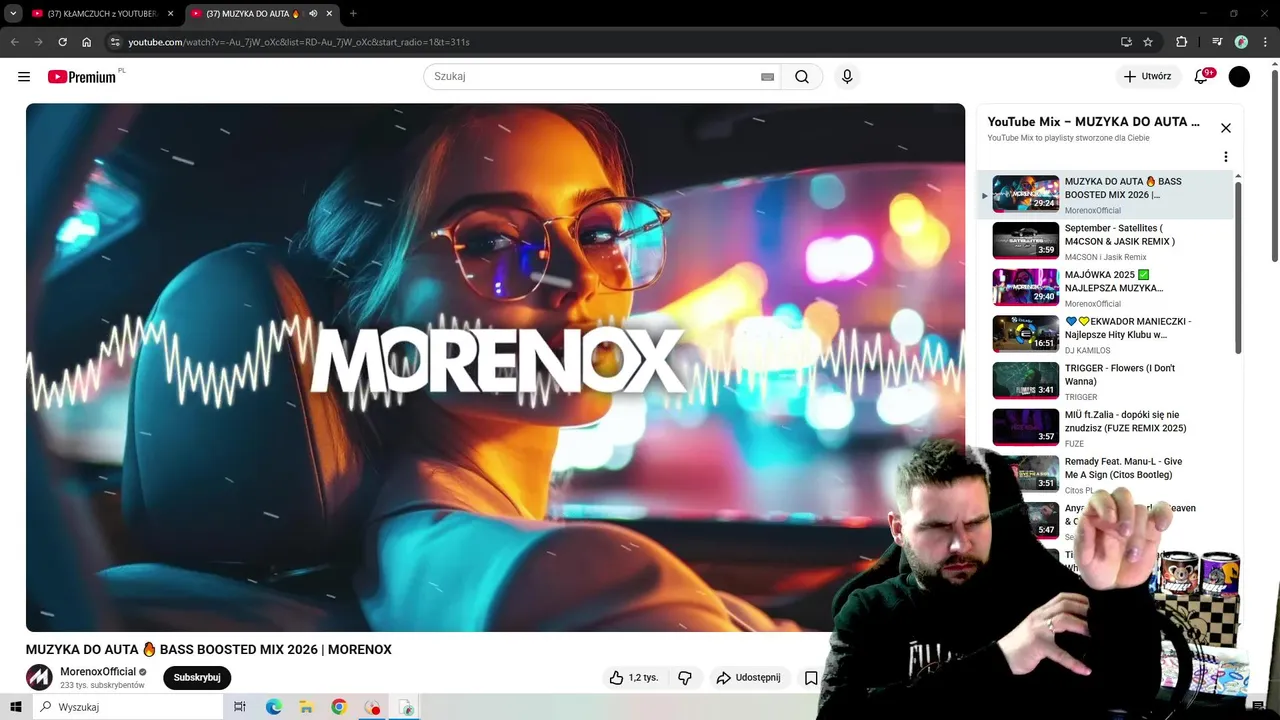The height and width of the screenshot is (720, 1280).
Task: Reload the current page
Action: coord(62,42)
